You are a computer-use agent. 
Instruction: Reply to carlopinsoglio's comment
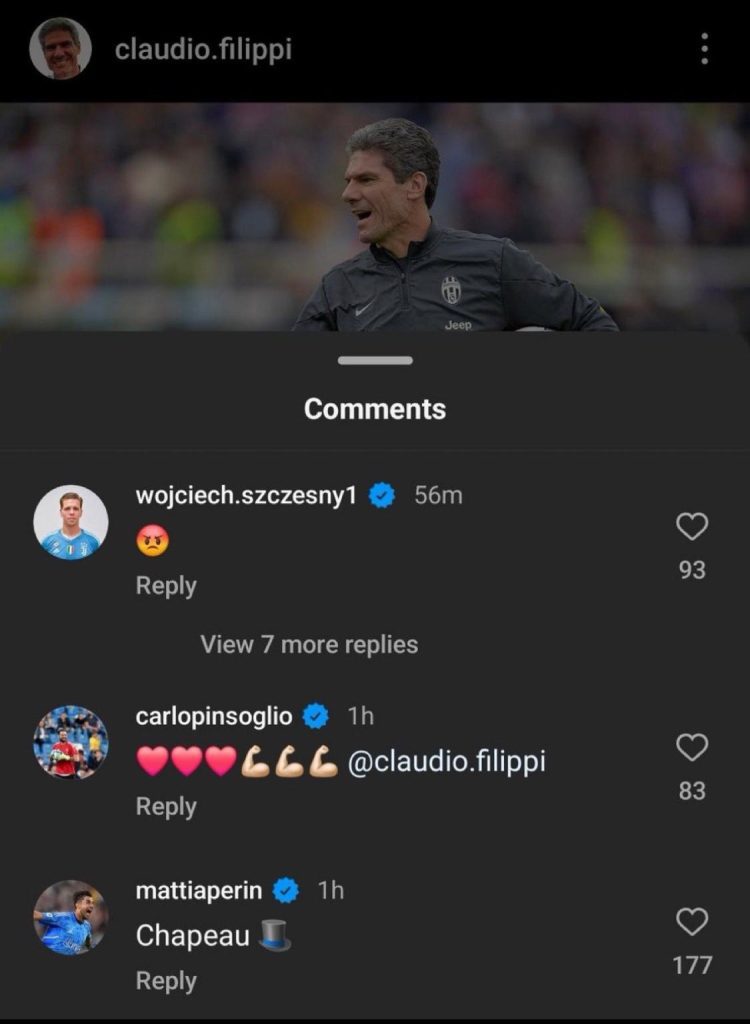pos(166,806)
